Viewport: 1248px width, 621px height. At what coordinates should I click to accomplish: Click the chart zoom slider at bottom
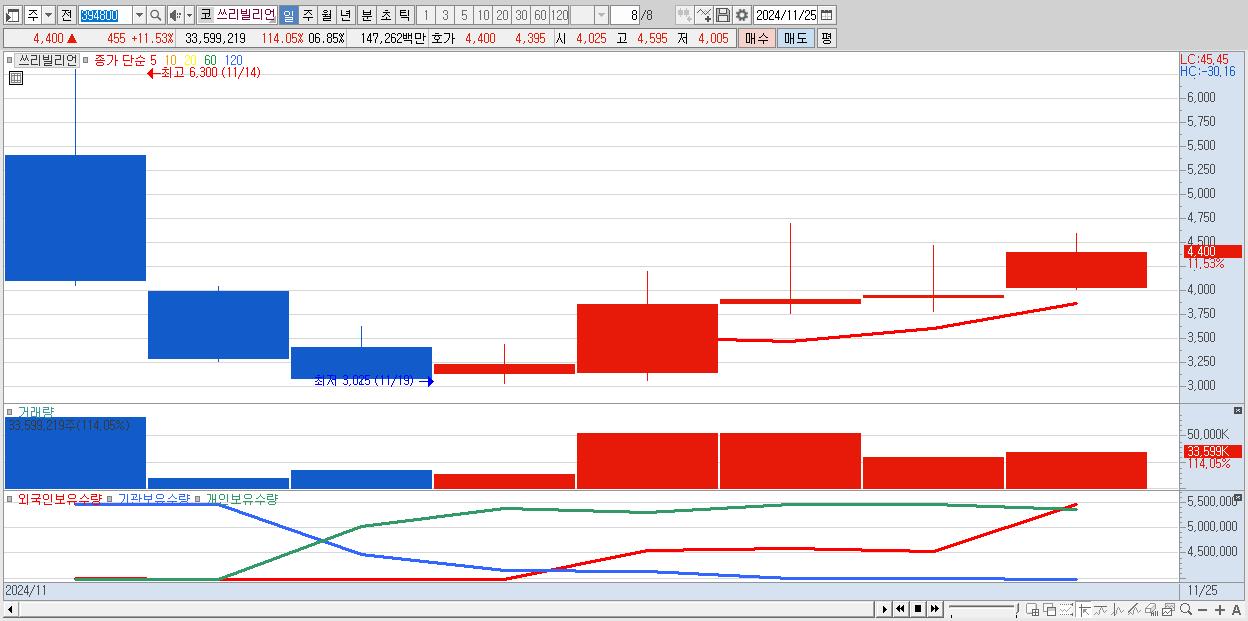(x=985, y=609)
